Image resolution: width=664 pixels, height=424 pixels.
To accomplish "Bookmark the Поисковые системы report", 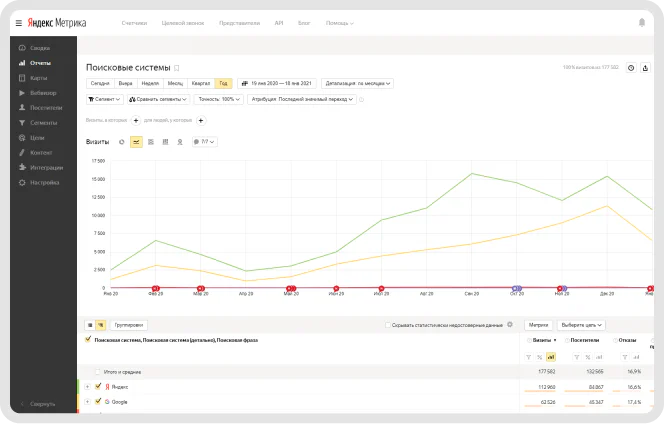I will pos(177,68).
